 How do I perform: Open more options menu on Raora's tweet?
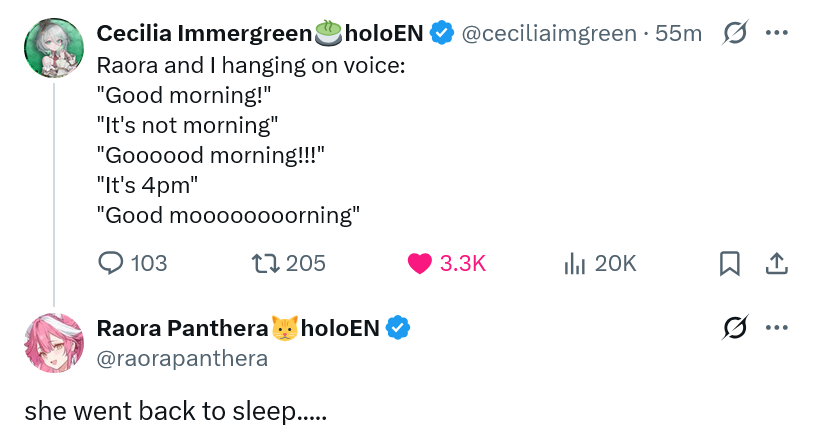776,328
